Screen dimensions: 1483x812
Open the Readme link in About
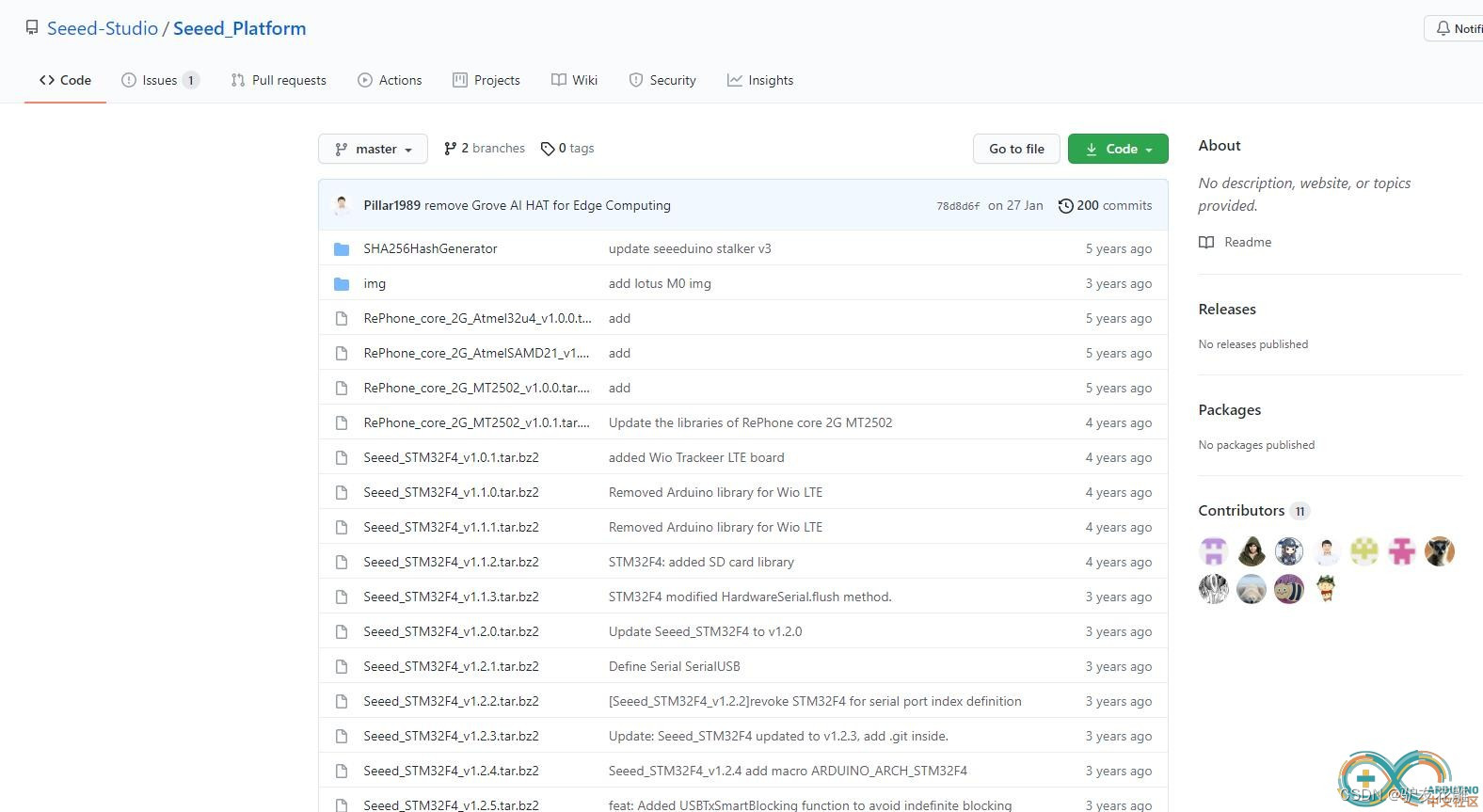pyautogui.click(x=1236, y=242)
